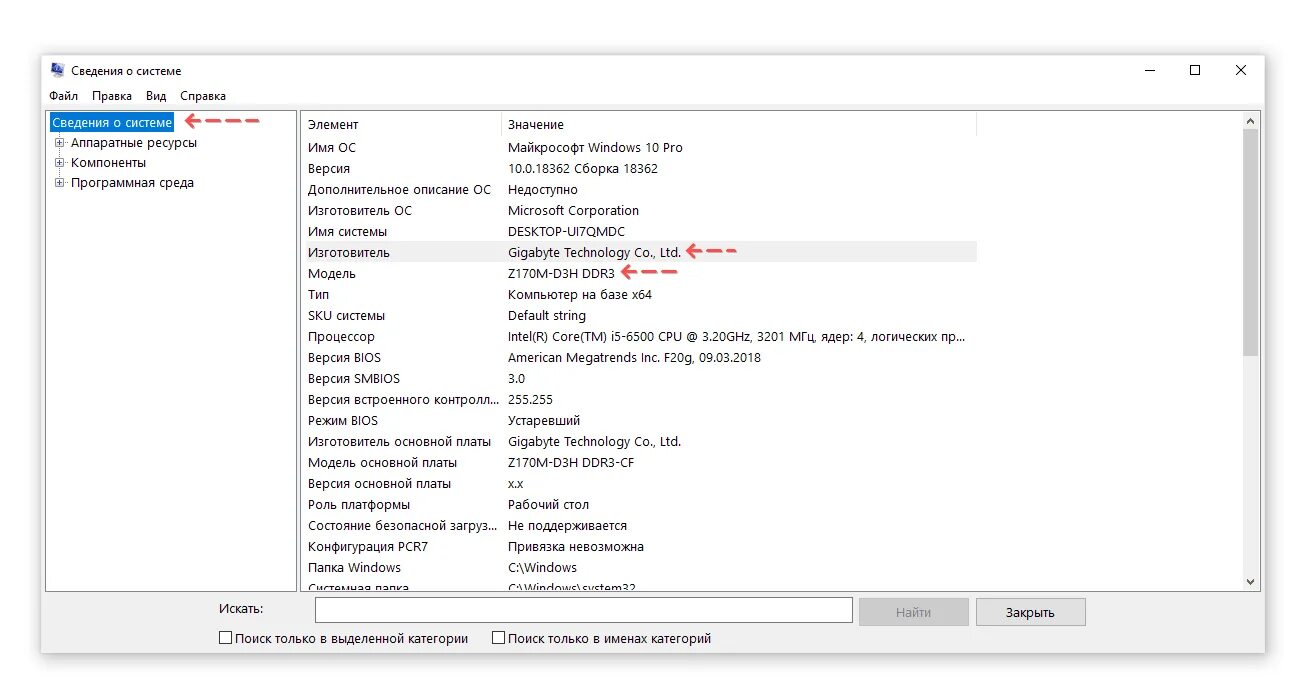The height and width of the screenshot is (699, 1315).
Task: Enable Поиск только в именах категорий
Action: click(x=498, y=638)
